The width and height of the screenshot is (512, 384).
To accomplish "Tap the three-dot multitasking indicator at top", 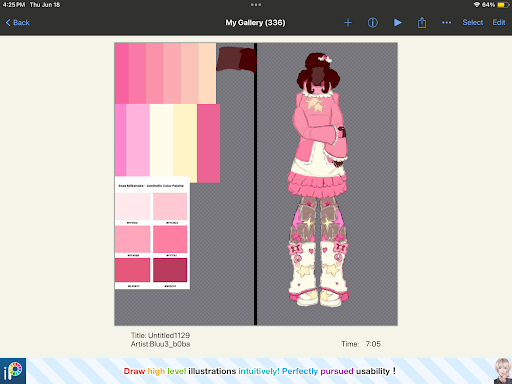I will coord(256,5).
